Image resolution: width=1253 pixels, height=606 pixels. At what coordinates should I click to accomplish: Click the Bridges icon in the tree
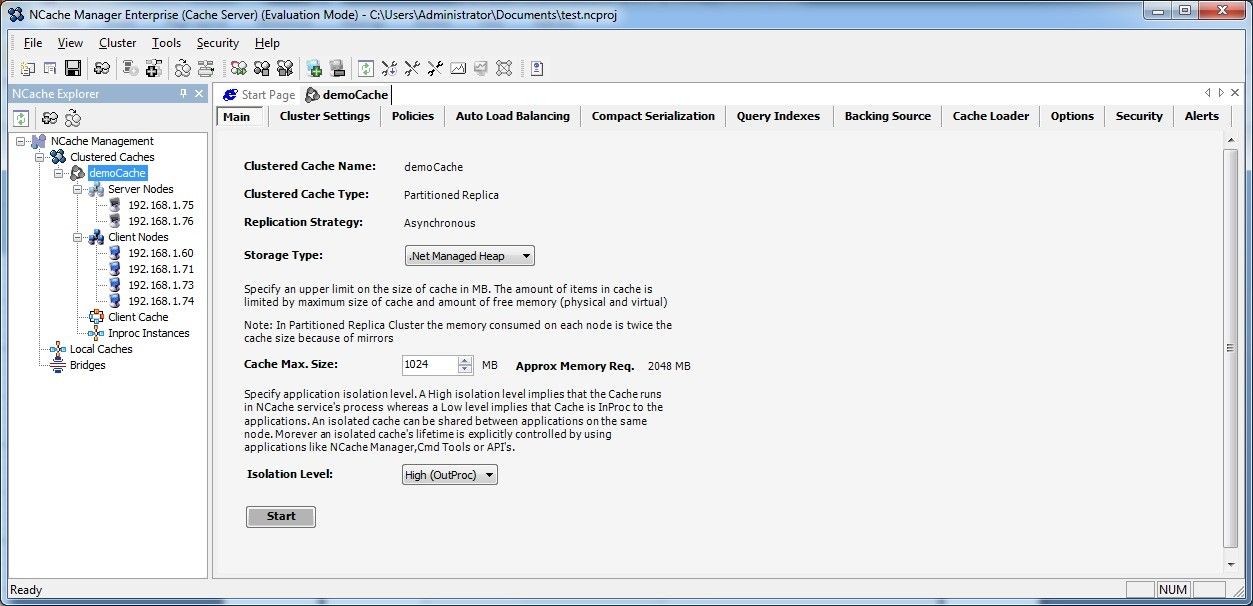[59, 365]
